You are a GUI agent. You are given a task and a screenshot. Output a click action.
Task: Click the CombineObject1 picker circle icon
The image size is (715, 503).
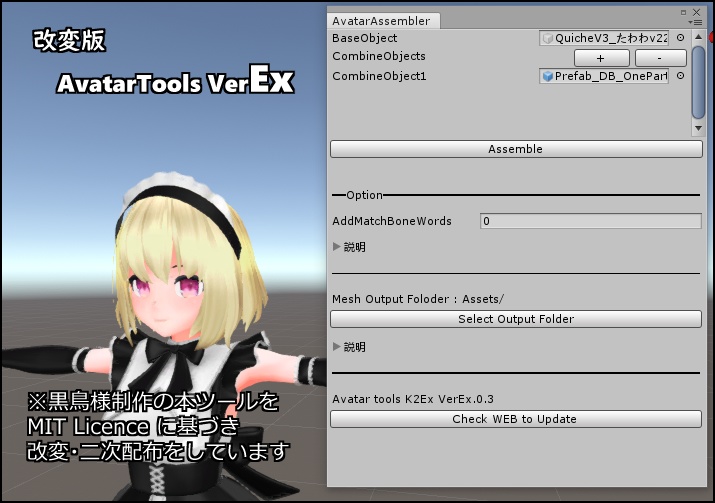[680, 76]
